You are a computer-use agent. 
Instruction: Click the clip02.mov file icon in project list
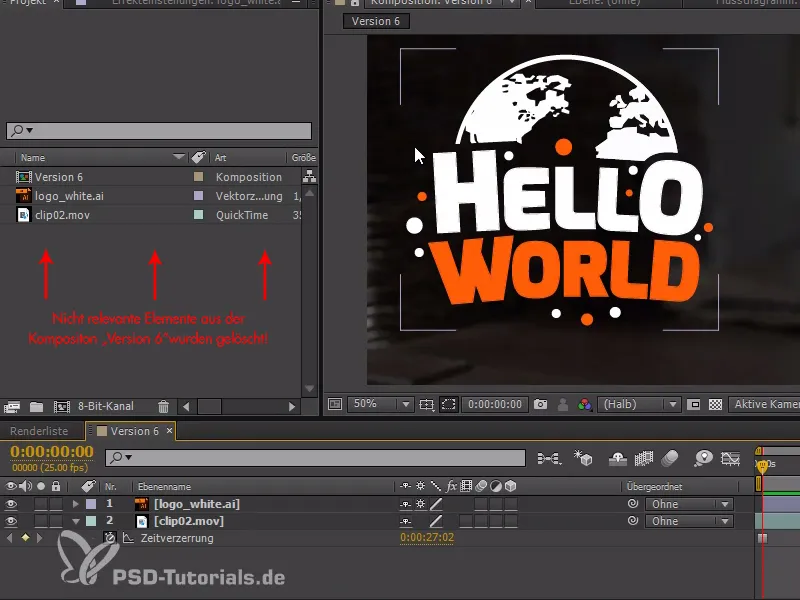23,215
